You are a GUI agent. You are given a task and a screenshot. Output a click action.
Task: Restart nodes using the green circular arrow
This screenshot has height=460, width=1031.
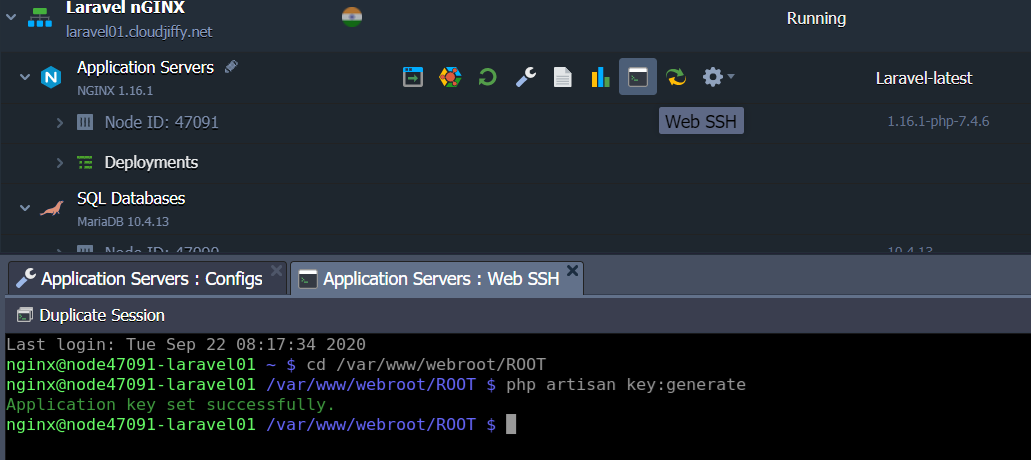pyautogui.click(x=487, y=77)
